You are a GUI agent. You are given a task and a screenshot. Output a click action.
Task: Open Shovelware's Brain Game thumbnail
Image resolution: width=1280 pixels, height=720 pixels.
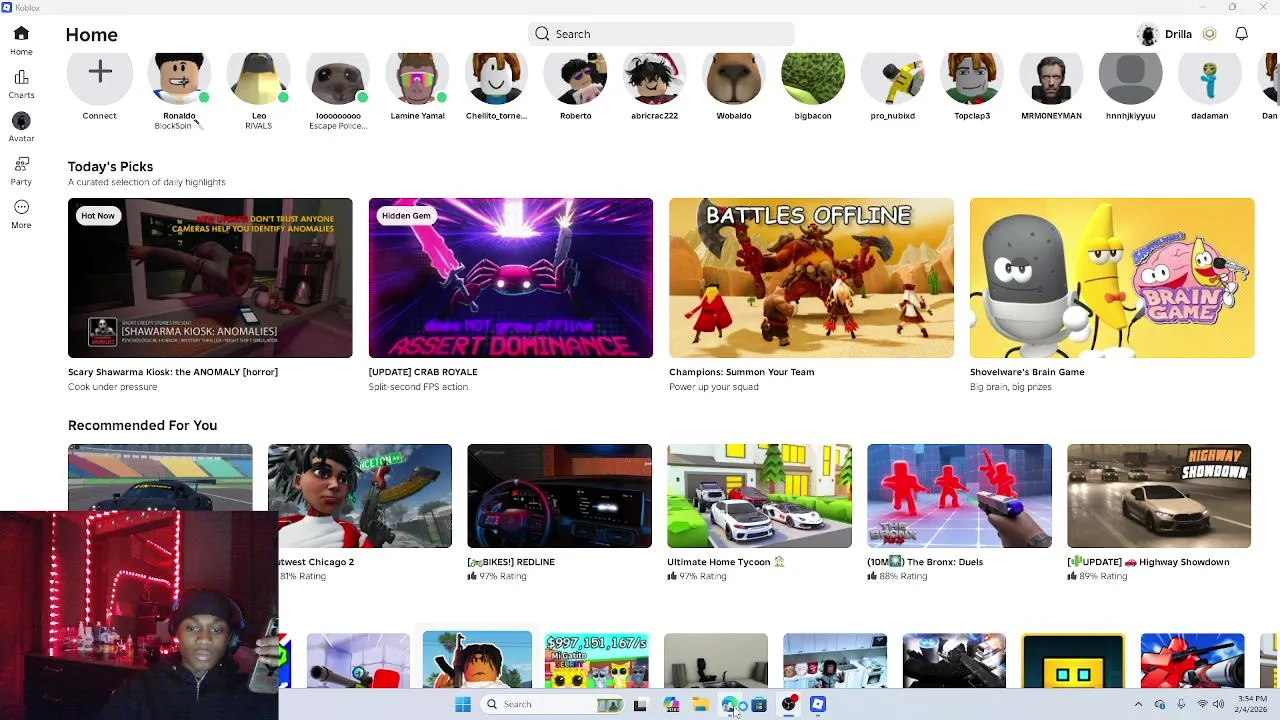point(1112,278)
